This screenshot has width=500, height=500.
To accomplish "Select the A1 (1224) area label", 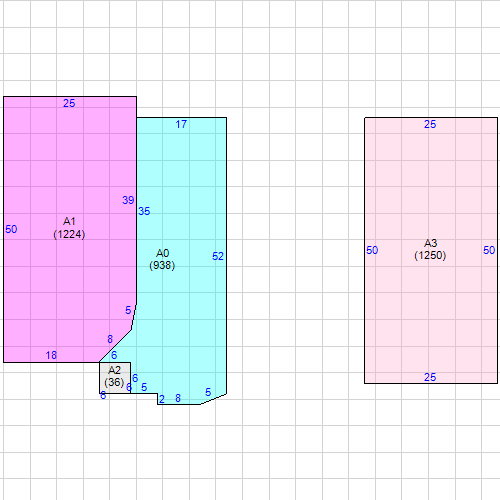I will pos(69,228).
